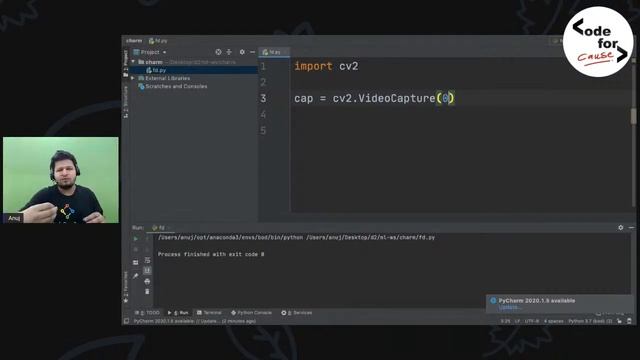Open the Services tool window
The height and width of the screenshot is (360, 640).
[x=297, y=313]
